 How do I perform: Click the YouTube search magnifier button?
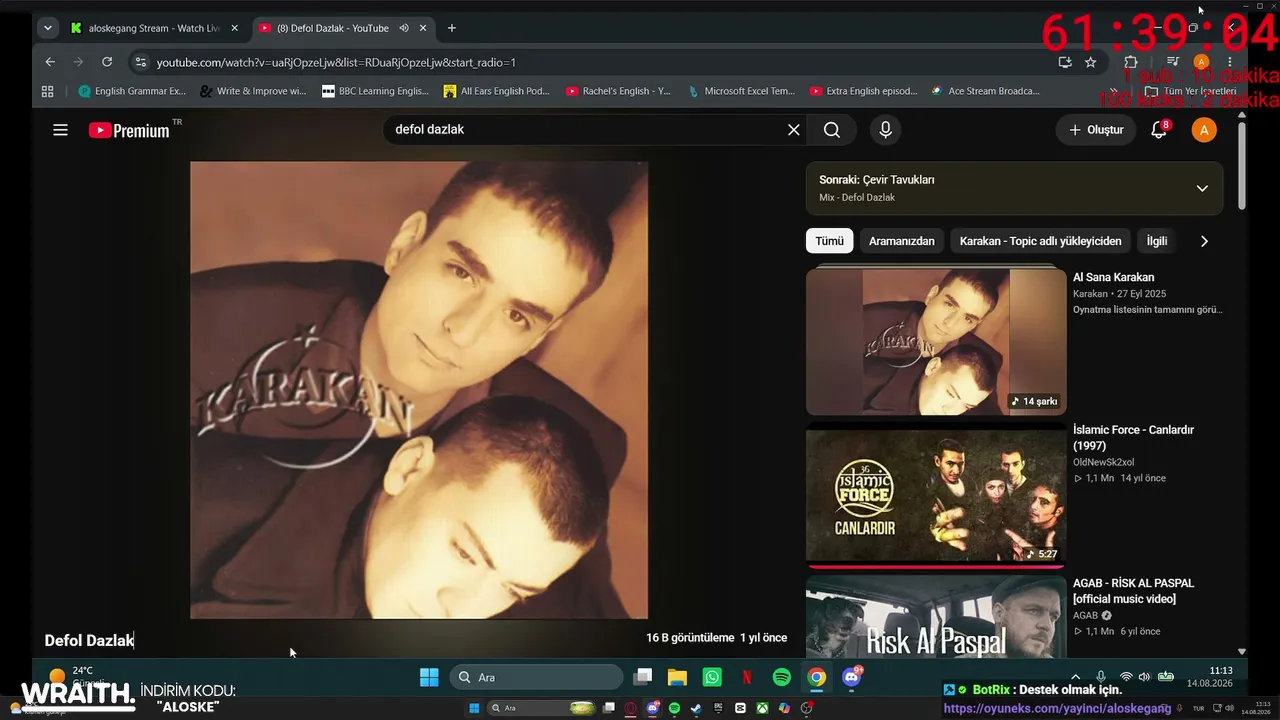tap(832, 130)
